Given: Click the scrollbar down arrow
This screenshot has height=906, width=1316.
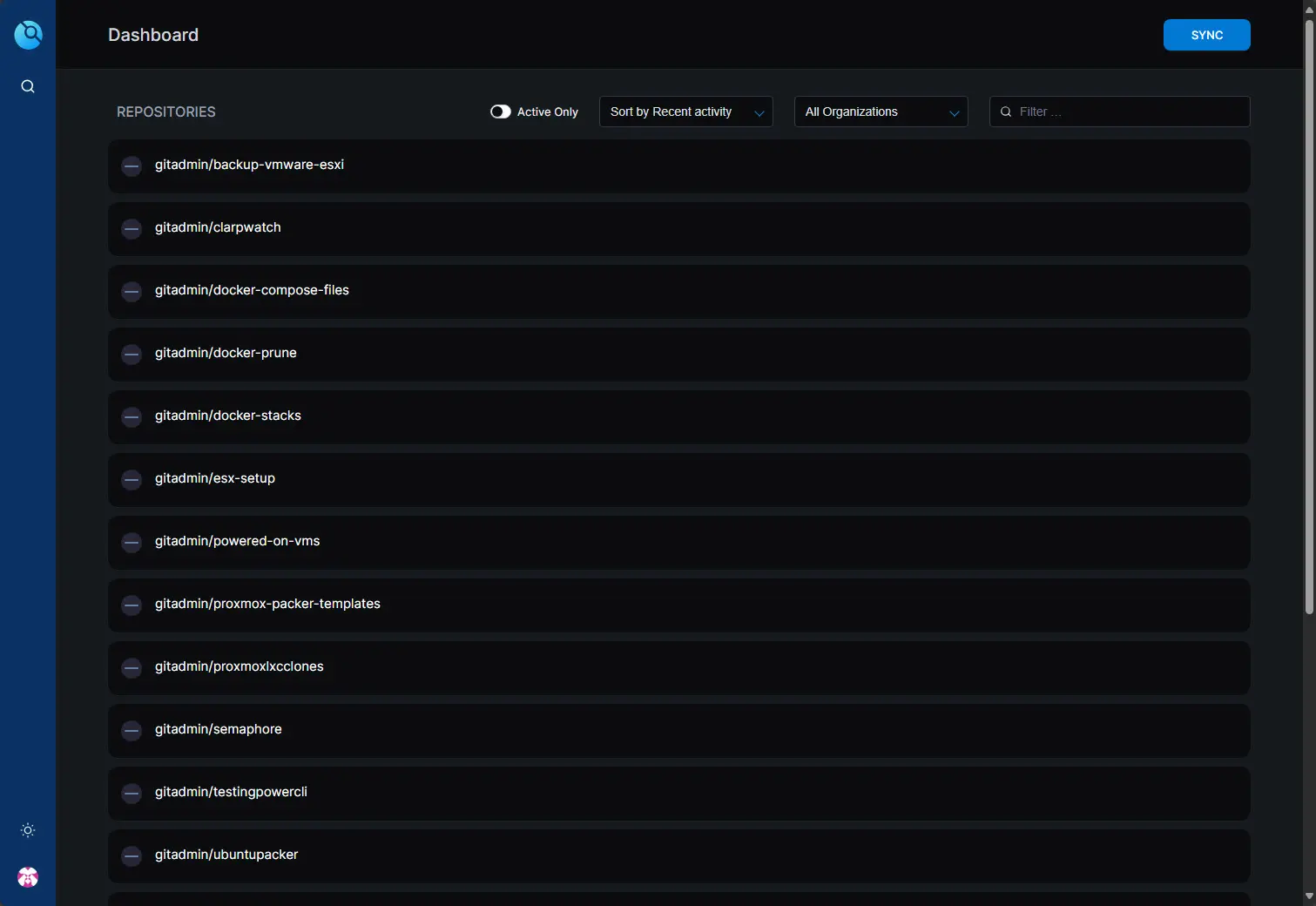Looking at the screenshot, I should tap(1309, 896).
